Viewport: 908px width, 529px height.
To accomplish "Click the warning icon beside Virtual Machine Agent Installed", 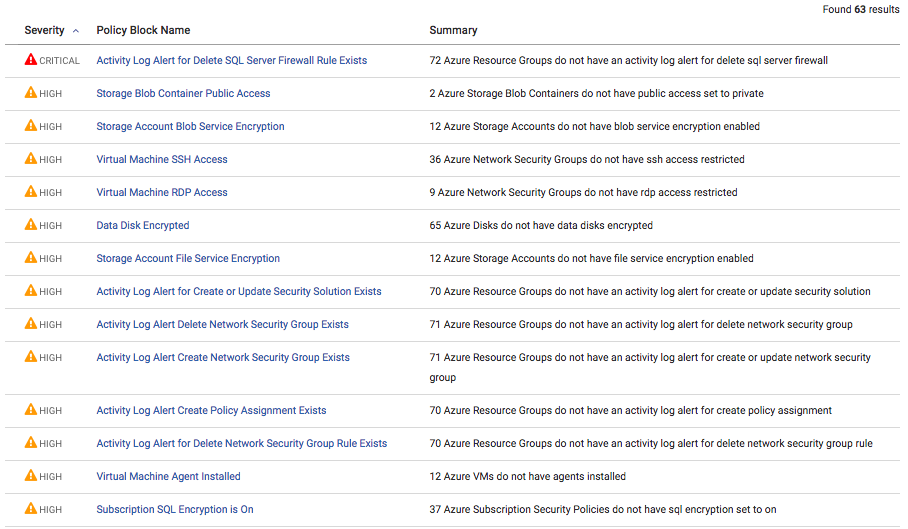I will click(30, 476).
